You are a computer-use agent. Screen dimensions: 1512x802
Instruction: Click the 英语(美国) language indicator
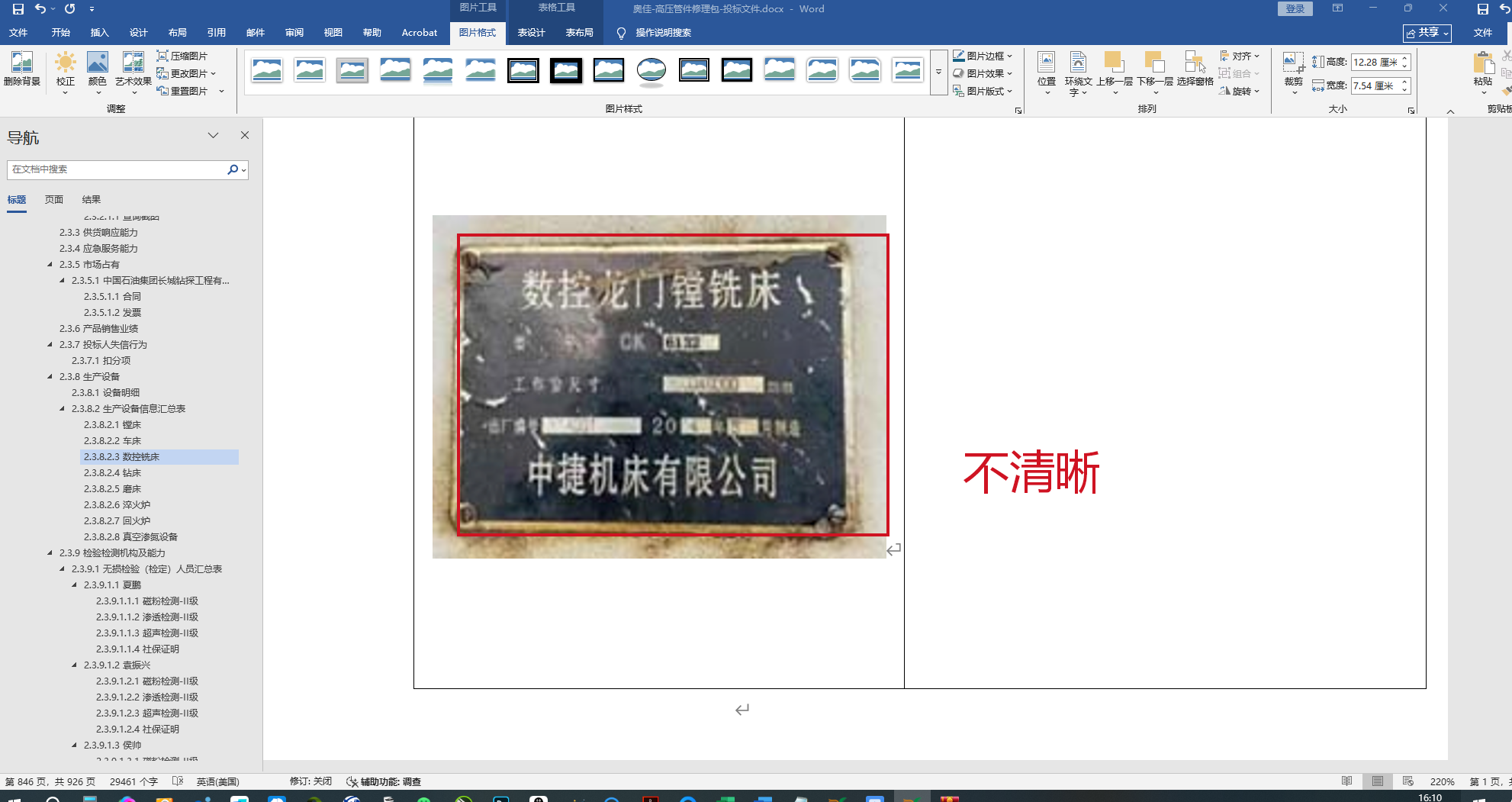[218, 781]
